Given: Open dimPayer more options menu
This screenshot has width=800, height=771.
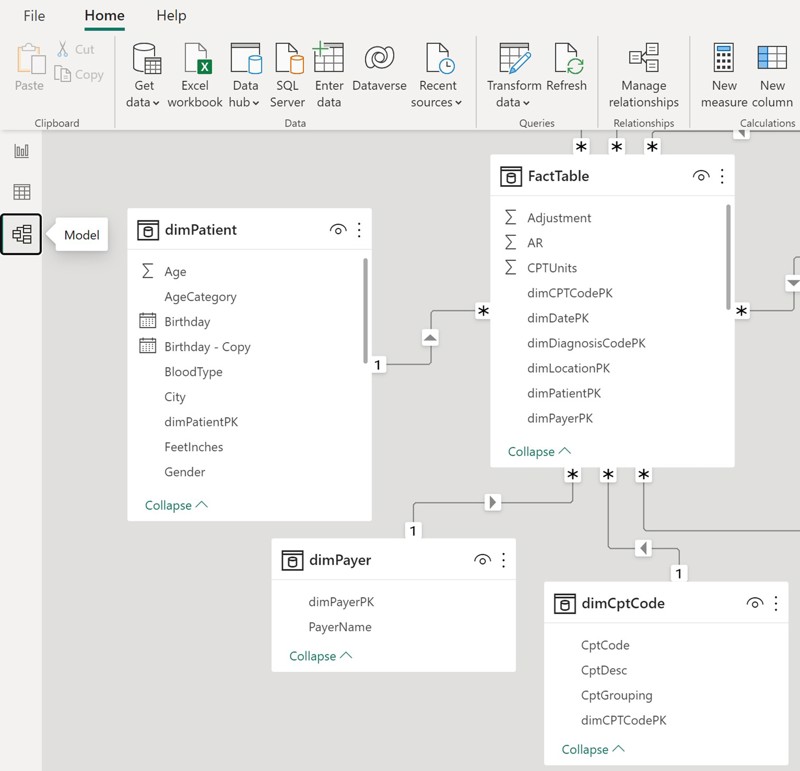Looking at the screenshot, I should click(x=504, y=560).
